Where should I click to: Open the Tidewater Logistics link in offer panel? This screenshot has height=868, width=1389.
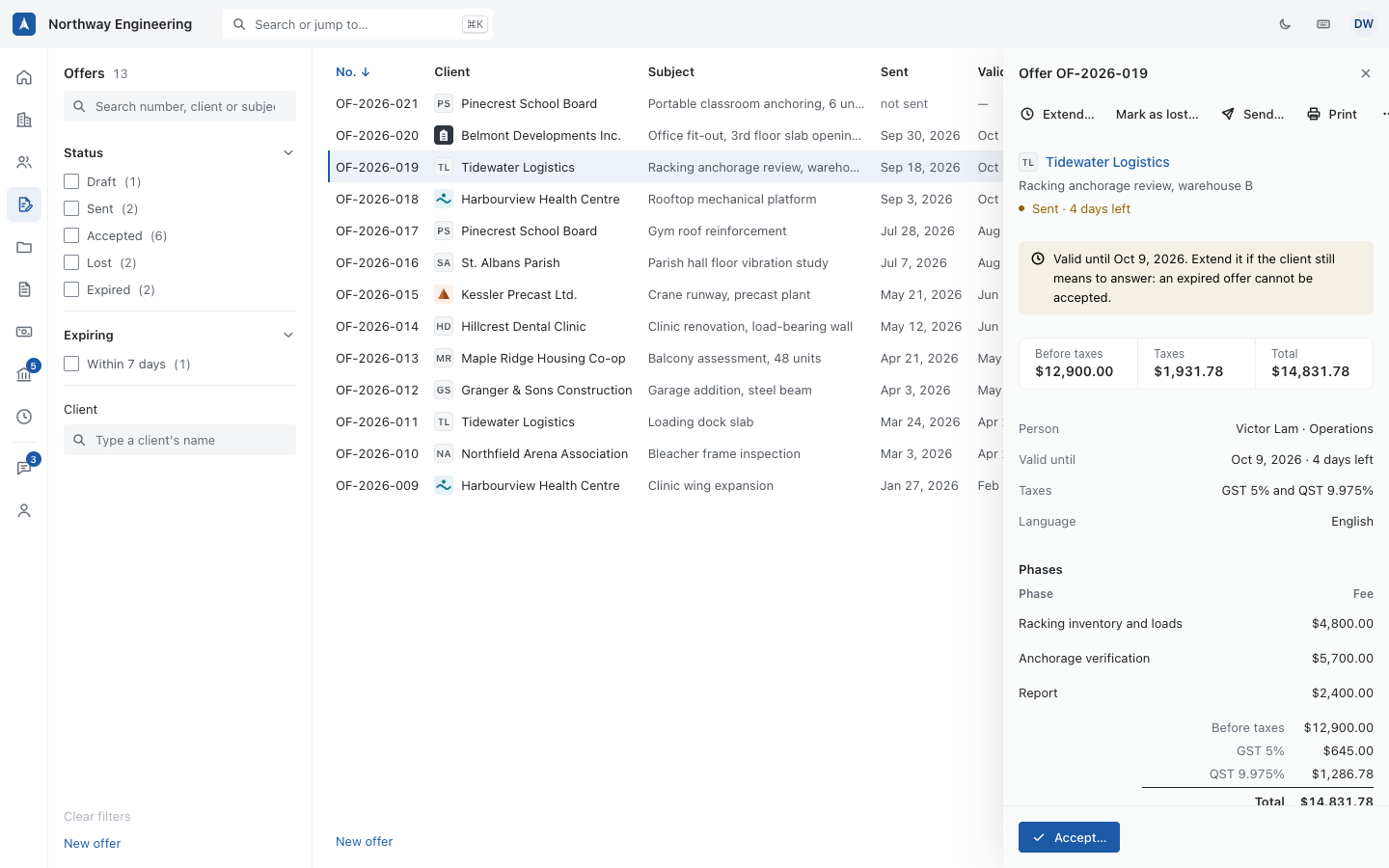tap(1107, 162)
